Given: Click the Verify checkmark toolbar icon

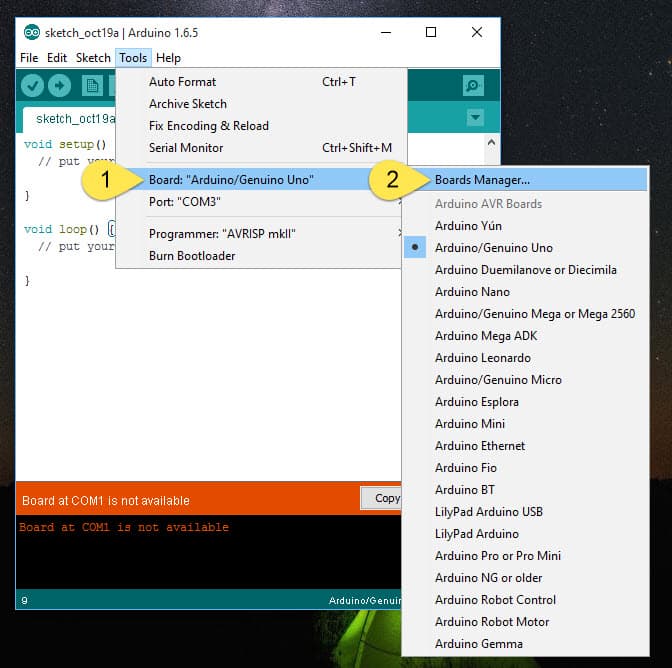Looking at the screenshot, I should point(32,86).
